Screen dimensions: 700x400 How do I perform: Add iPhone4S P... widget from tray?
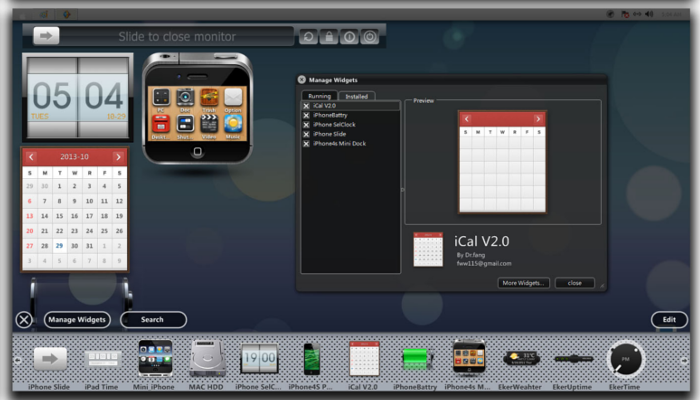coord(312,358)
